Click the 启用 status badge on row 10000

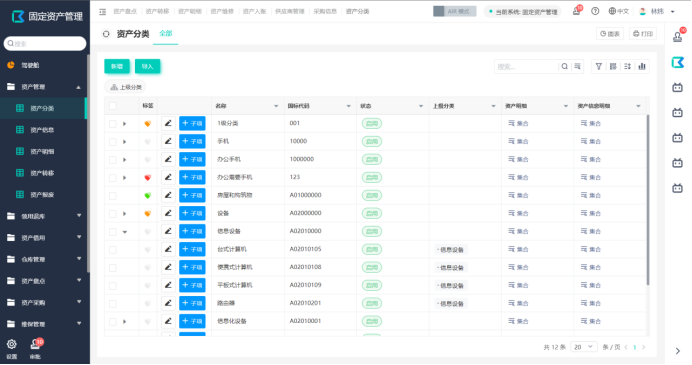point(372,142)
